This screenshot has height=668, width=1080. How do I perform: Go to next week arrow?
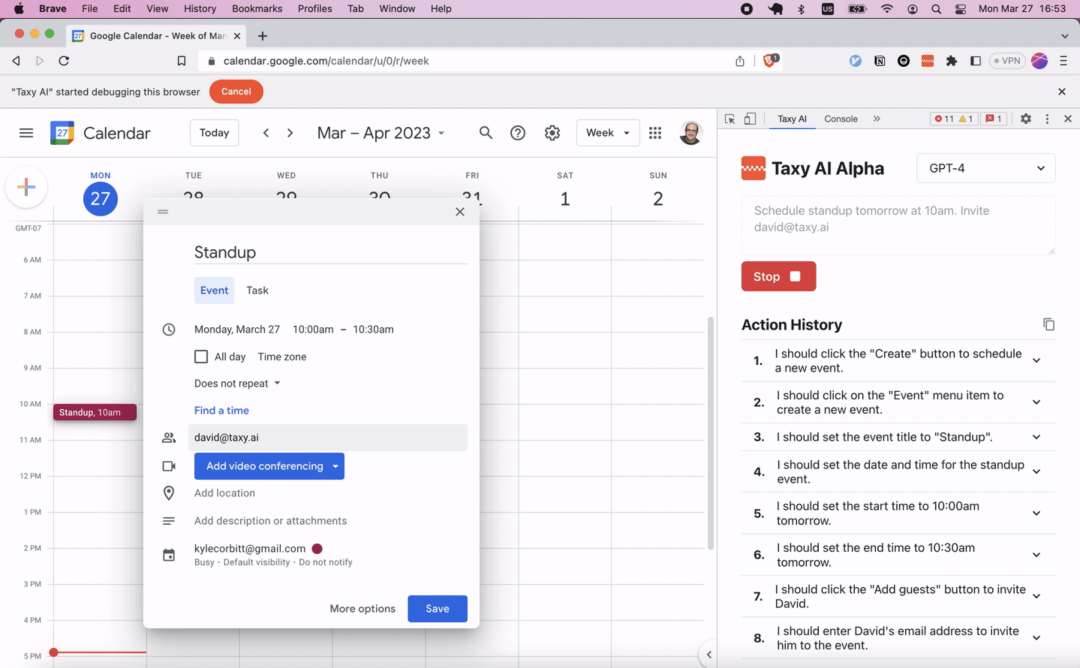tap(290, 133)
